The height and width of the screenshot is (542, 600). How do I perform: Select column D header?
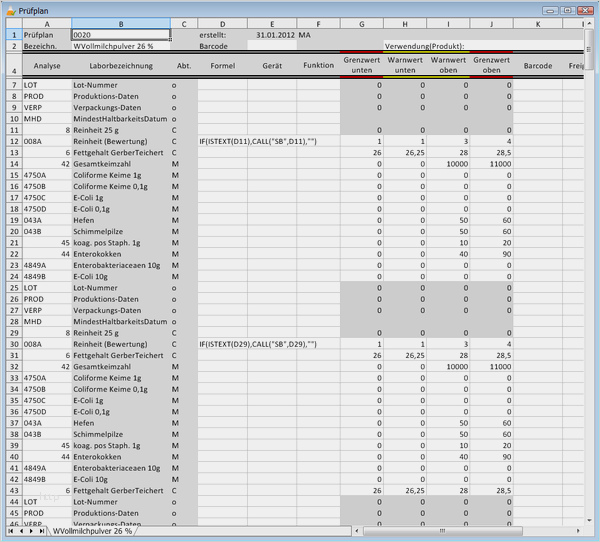pyautogui.click(x=222, y=24)
